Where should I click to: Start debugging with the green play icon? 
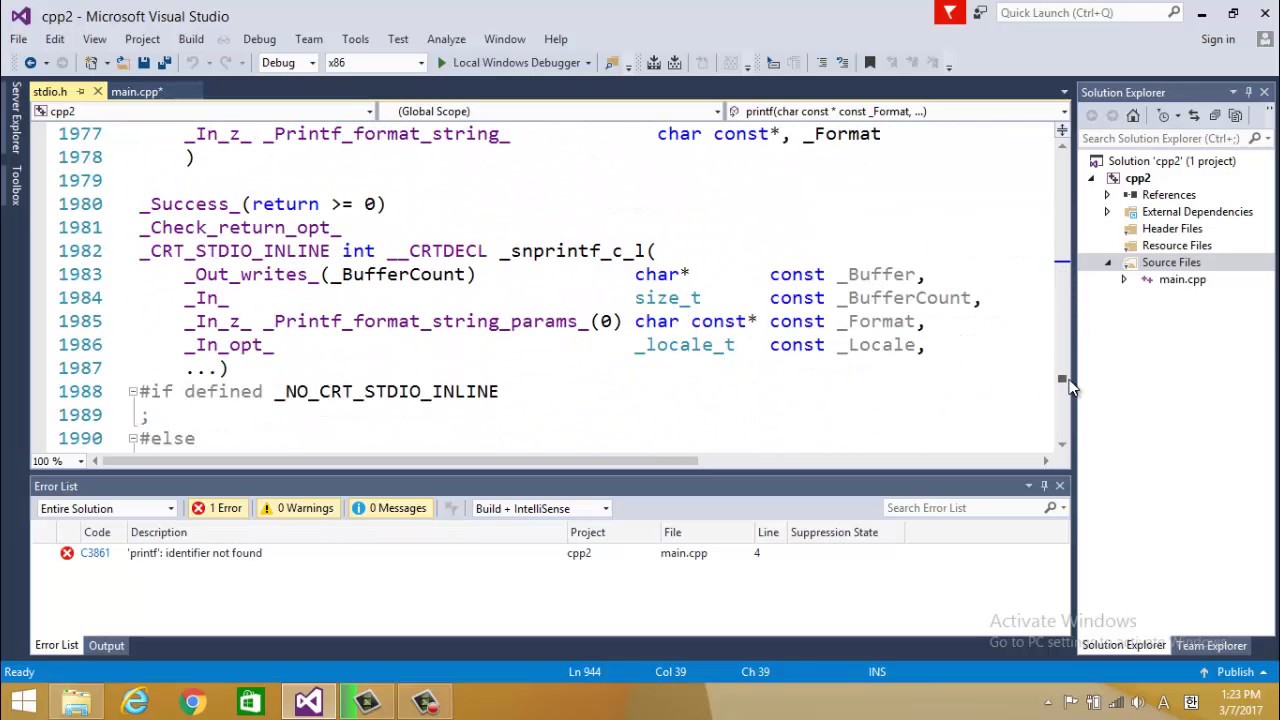click(x=441, y=63)
